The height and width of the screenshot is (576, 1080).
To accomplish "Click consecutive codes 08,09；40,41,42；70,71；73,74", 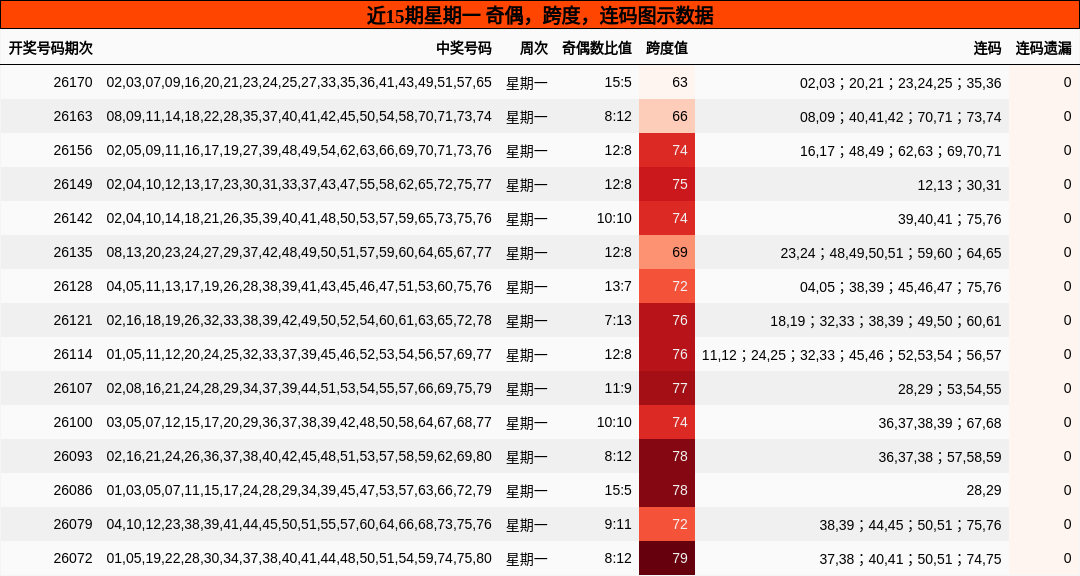I will click(900, 117).
